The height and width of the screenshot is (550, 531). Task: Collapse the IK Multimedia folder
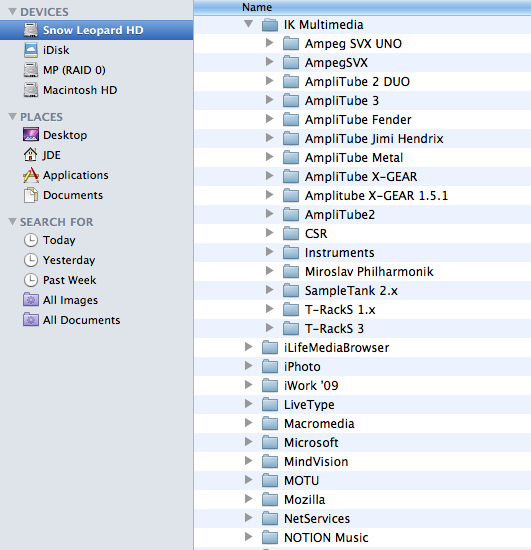(249, 24)
